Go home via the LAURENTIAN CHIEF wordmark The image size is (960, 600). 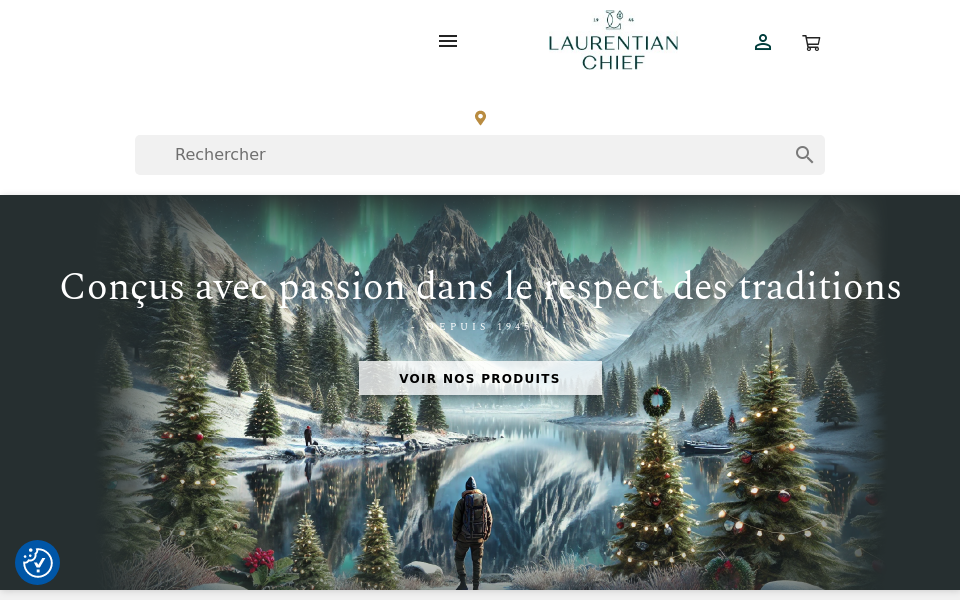pos(613,53)
